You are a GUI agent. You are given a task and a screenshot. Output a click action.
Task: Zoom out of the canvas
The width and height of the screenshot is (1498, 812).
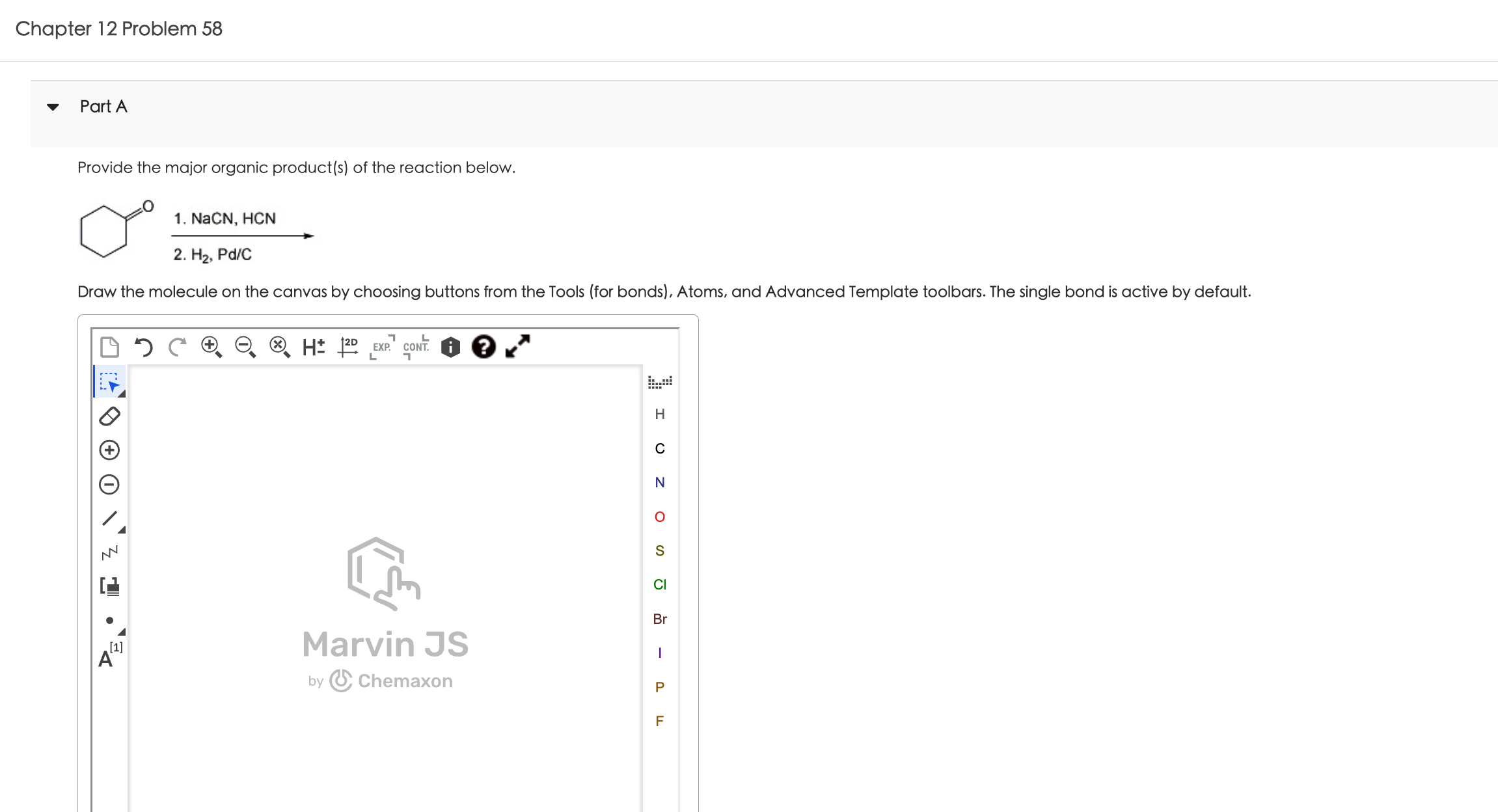click(x=245, y=347)
